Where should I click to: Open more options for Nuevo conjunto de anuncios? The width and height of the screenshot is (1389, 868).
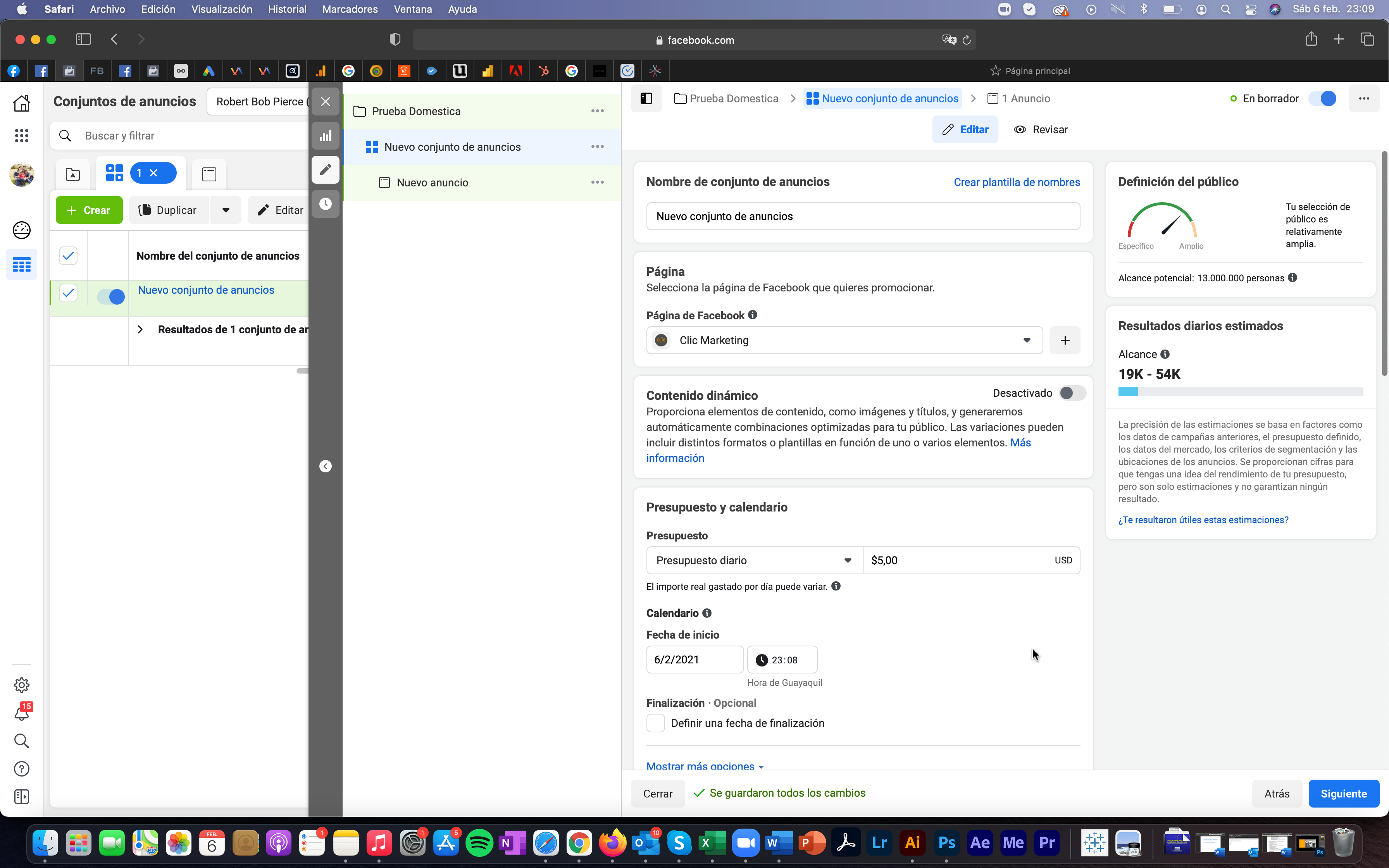pos(598,146)
